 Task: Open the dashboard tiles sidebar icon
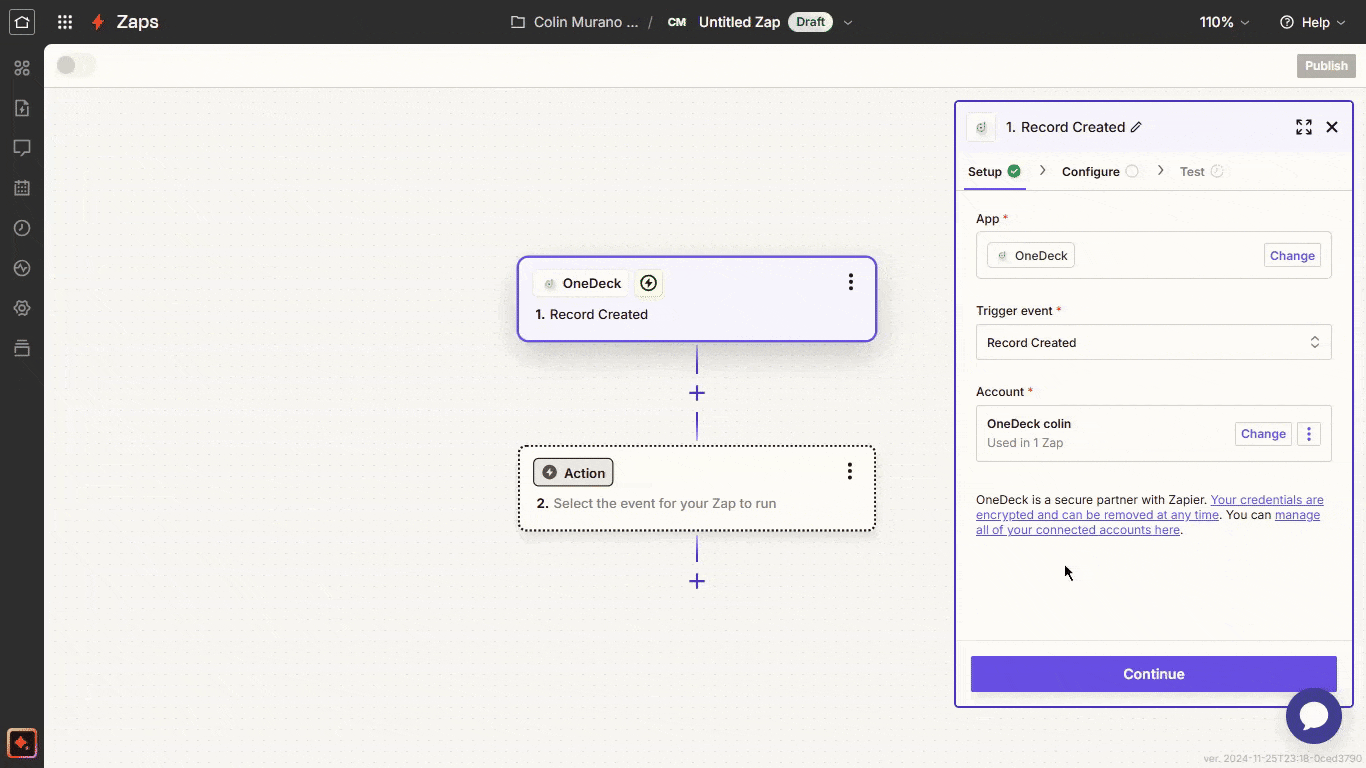pyautogui.click(x=22, y=68)
